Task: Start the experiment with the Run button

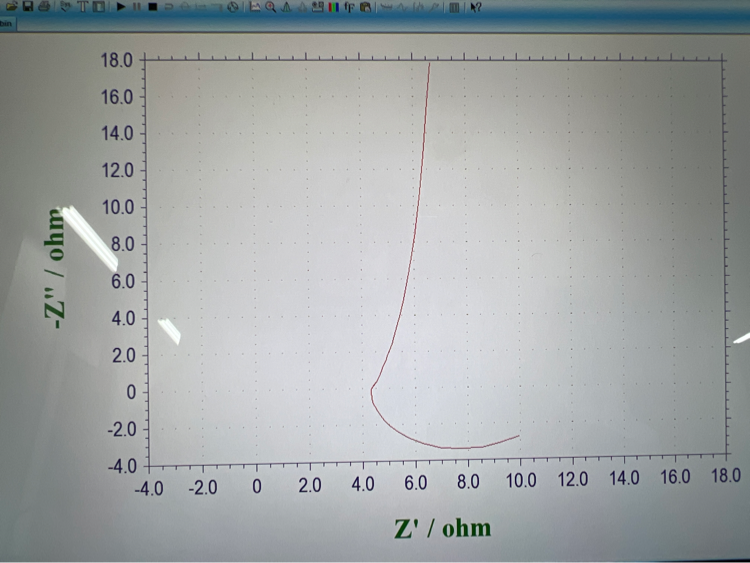Action: (x=121, y=7)
